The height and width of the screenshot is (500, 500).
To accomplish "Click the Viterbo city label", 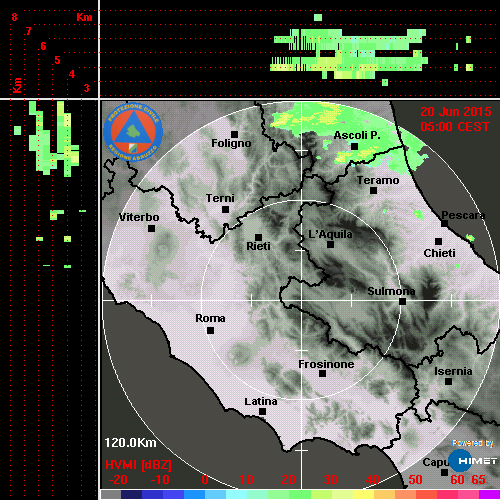I will pyautogui.click(x=139, y=217).
